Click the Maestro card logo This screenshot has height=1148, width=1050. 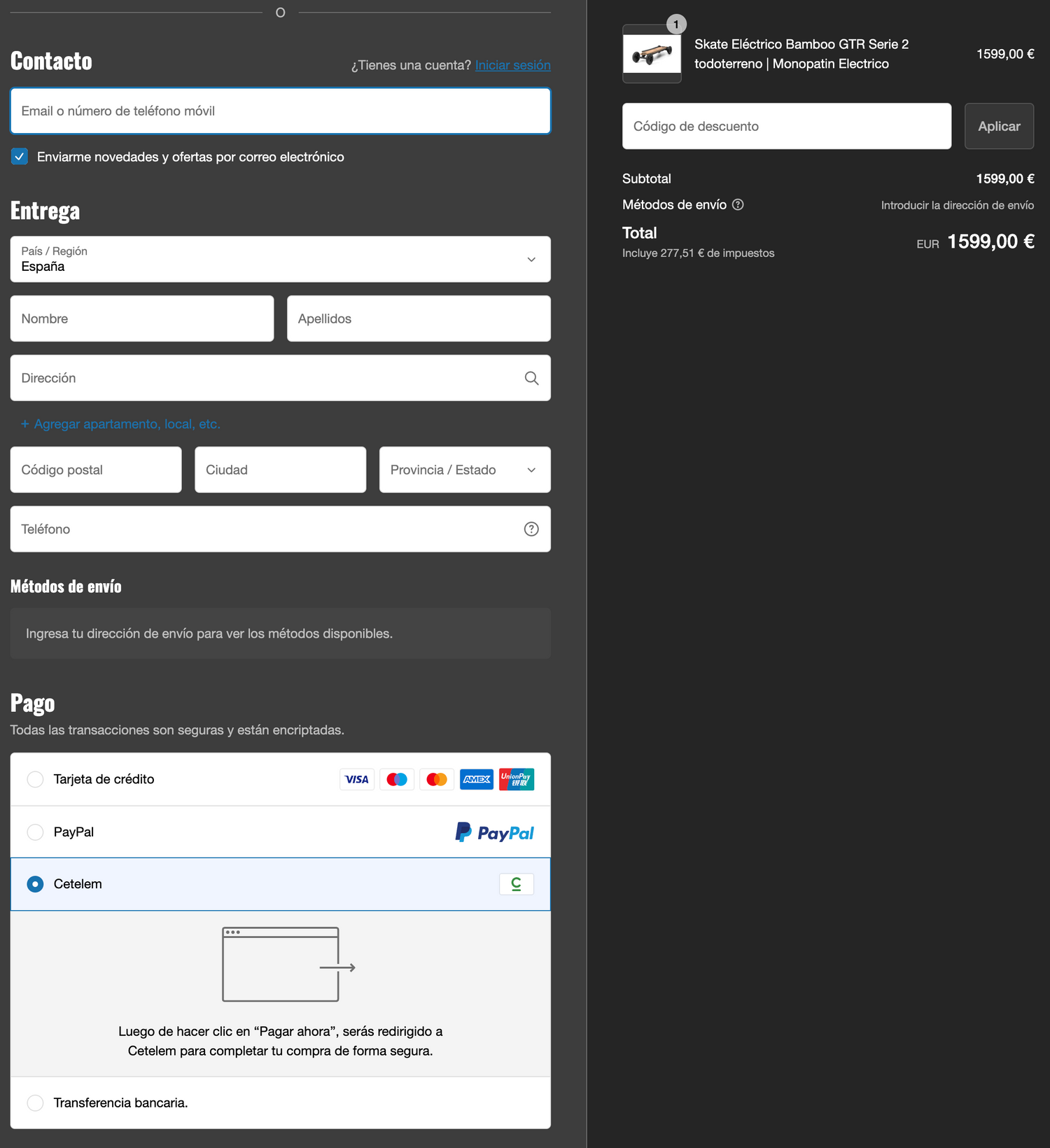click(x=397, y=779)
